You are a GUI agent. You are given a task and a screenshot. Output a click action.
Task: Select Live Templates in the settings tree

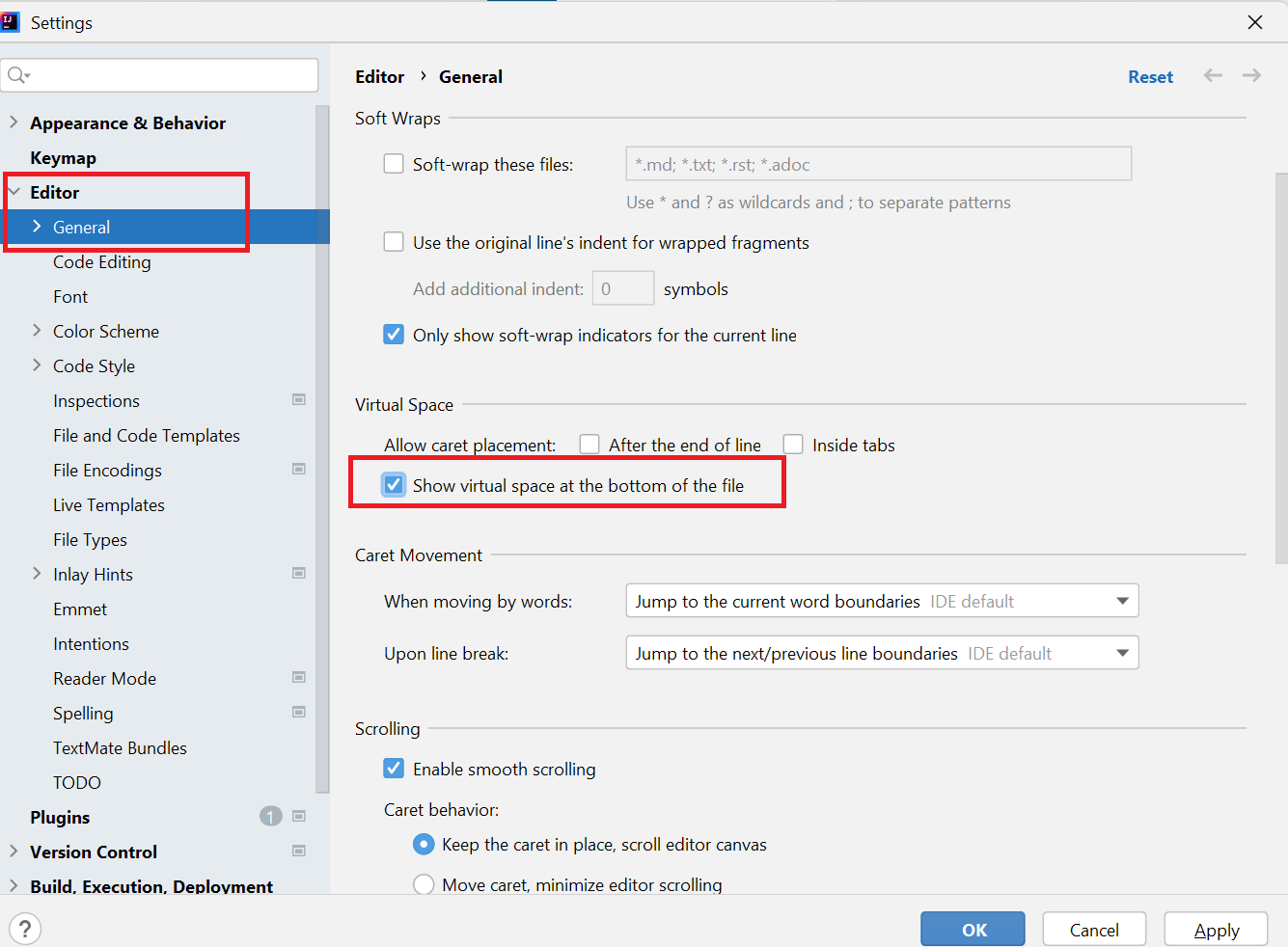(x=109, y=504)
